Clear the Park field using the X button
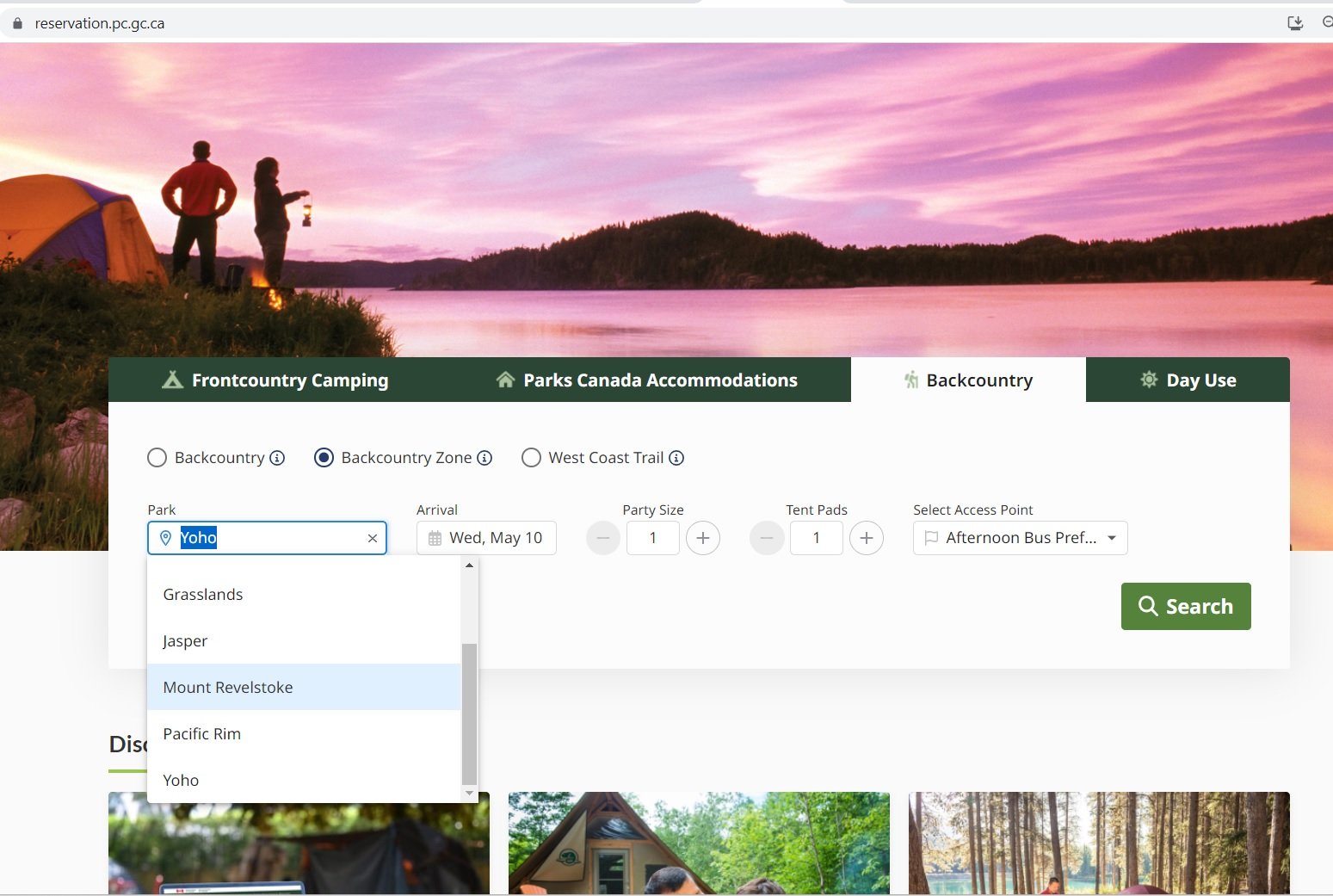 pyautogui.click(x=372, y=537)
